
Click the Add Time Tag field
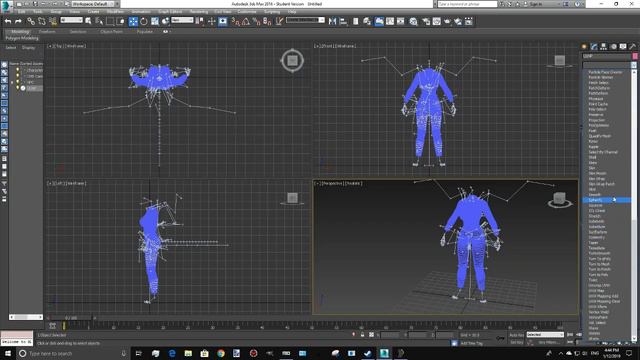pyautogui.click(x=472, y=343)
